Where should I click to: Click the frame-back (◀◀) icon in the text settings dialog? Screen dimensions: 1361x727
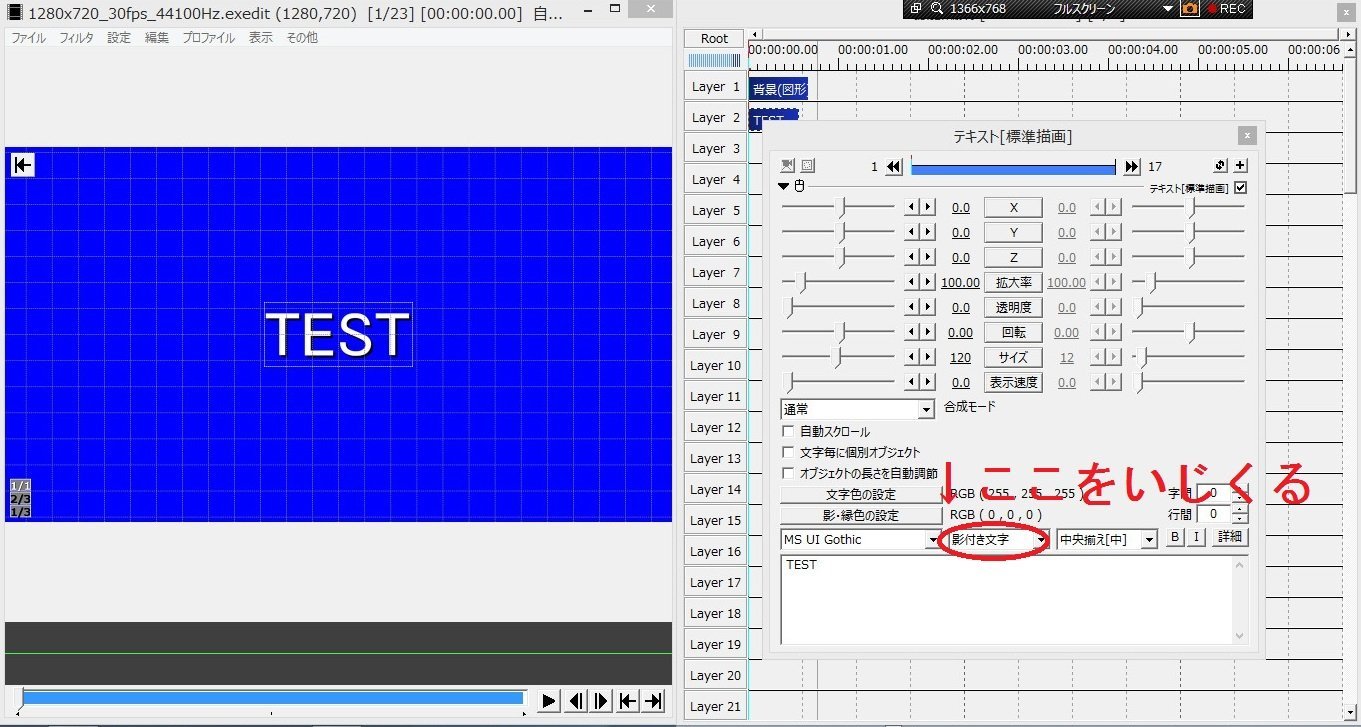(893, 166)
